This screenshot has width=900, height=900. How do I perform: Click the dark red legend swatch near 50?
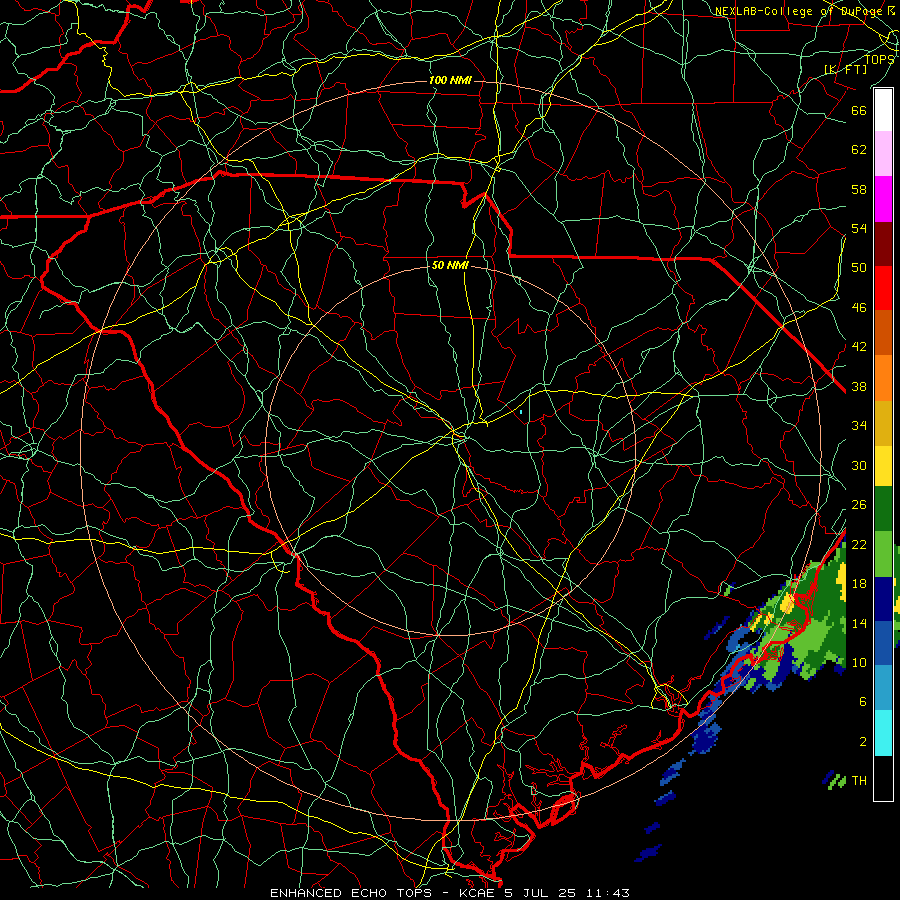883,244
